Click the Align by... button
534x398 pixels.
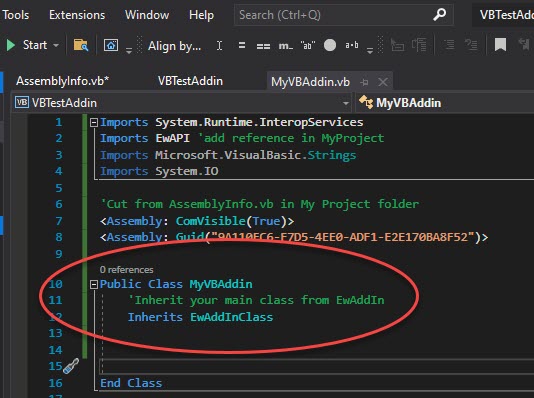tap(174, 46)
